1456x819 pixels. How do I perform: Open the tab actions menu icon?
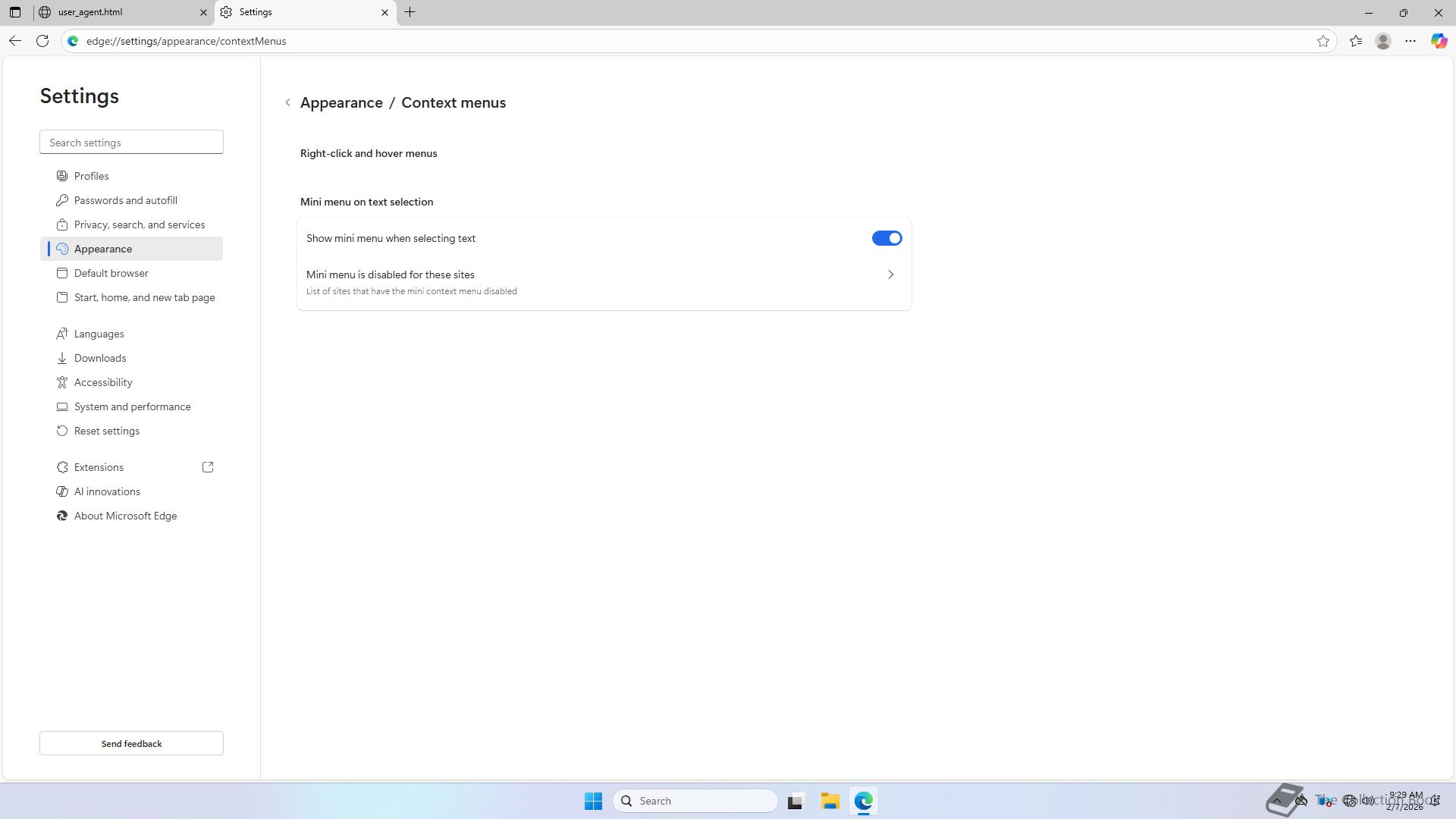(15, 12)
